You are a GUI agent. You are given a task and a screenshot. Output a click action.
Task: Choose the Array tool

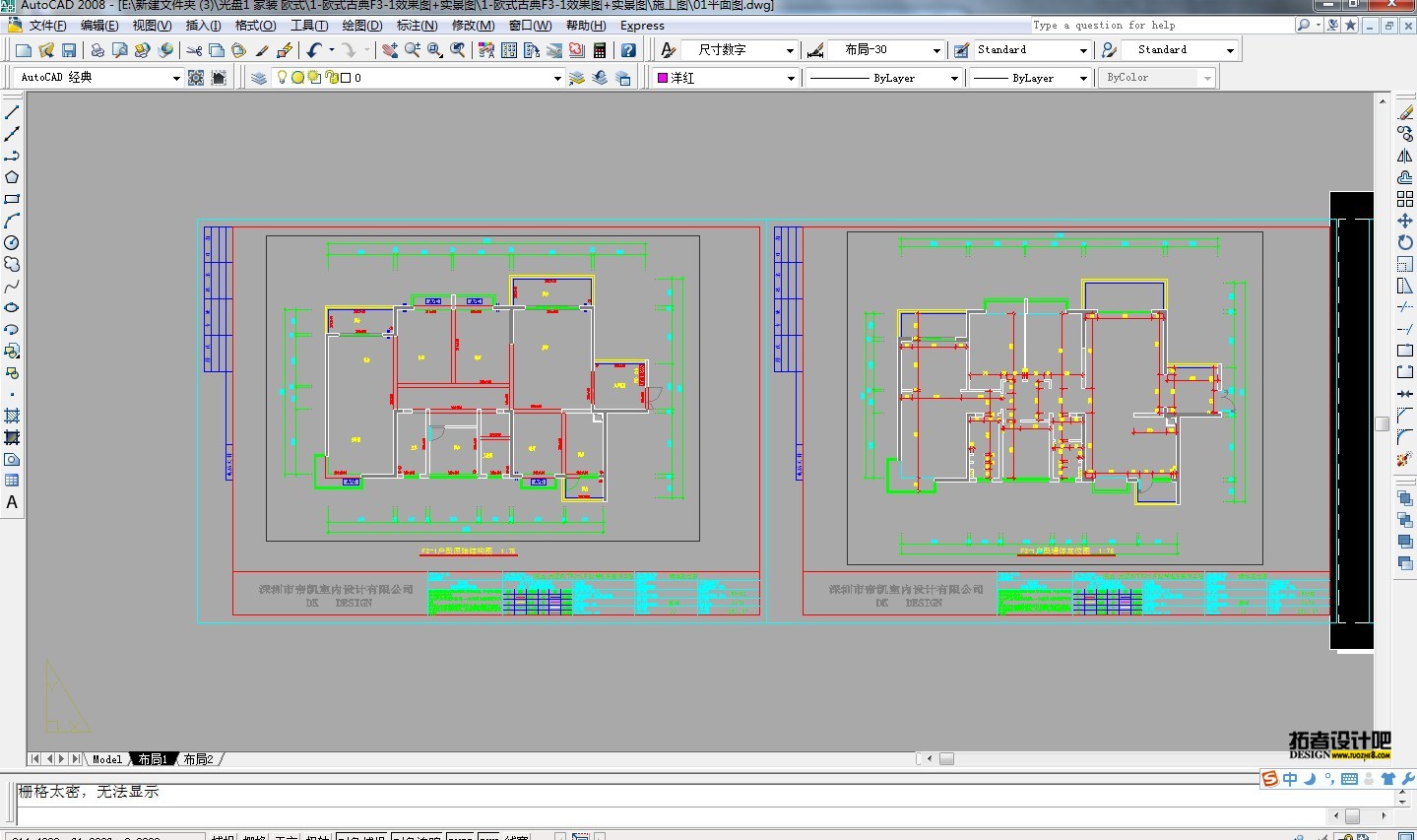coord(1405,199)
